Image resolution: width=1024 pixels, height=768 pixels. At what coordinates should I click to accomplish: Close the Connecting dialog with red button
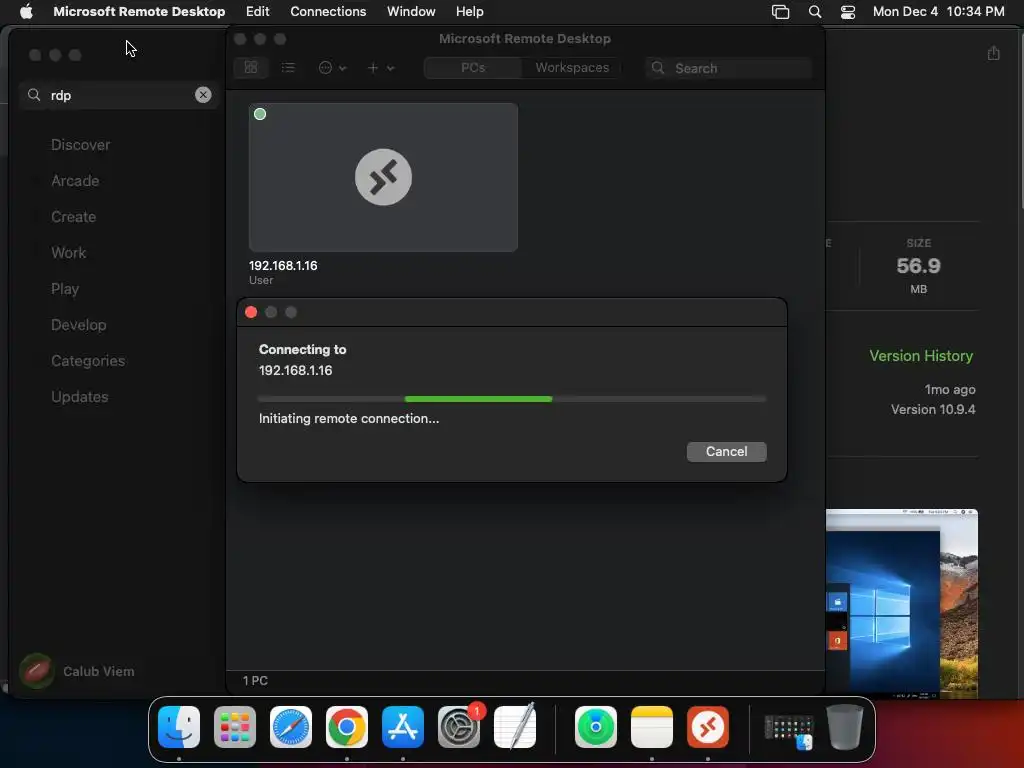[x=251, y=312]
